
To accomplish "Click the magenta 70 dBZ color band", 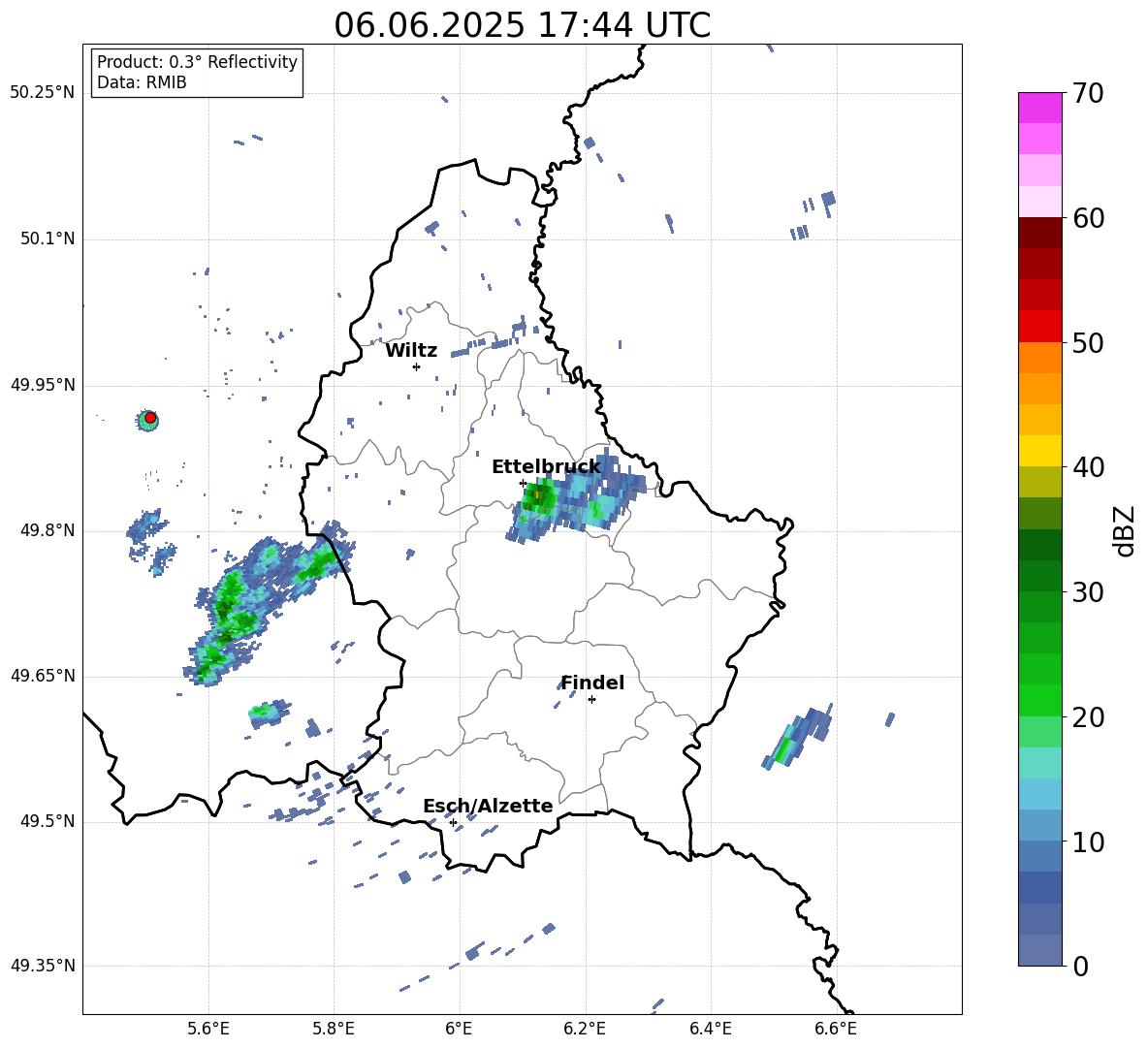I will (x=1039, y=108).
